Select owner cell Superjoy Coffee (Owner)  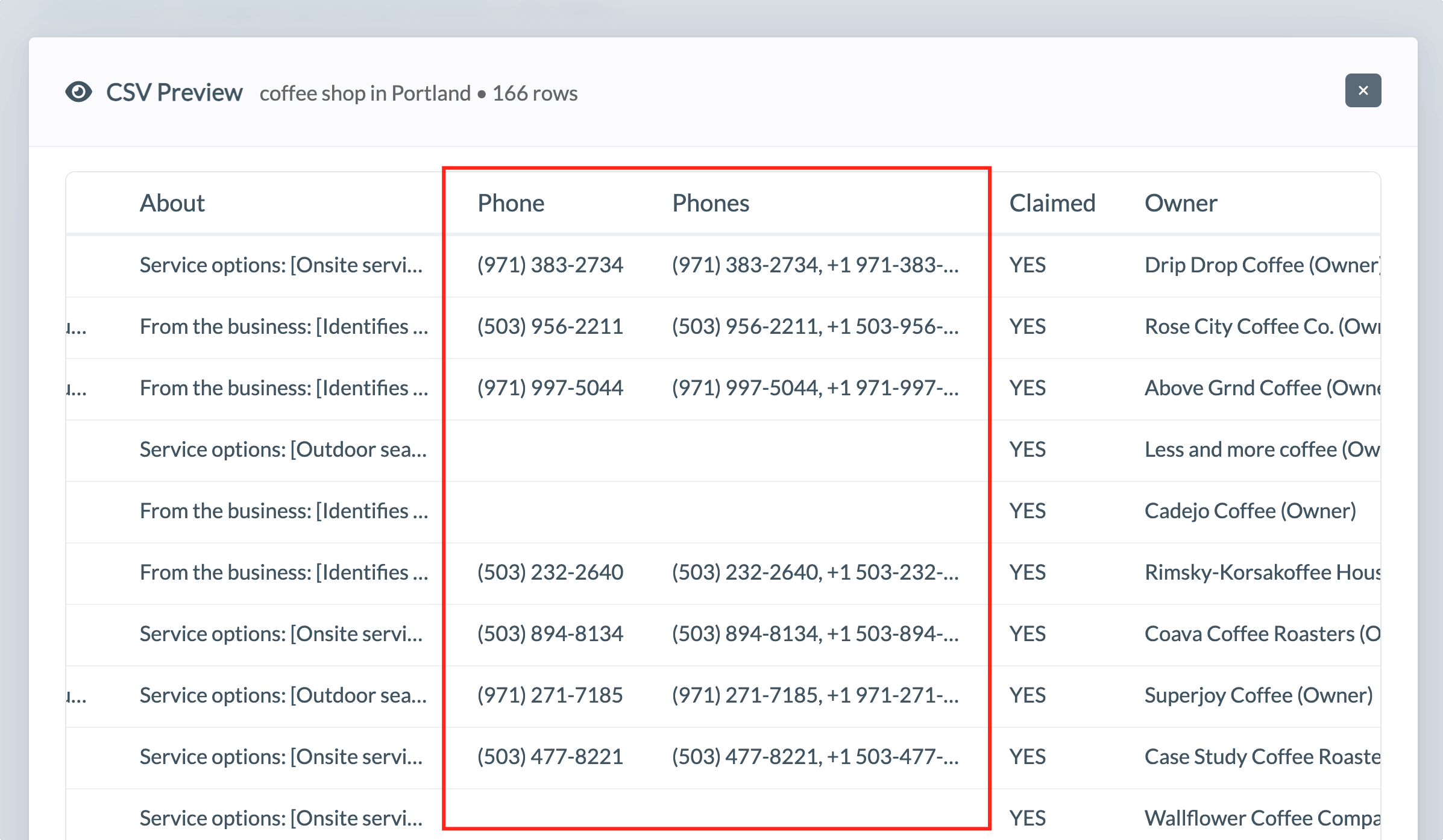(1259, 695)
